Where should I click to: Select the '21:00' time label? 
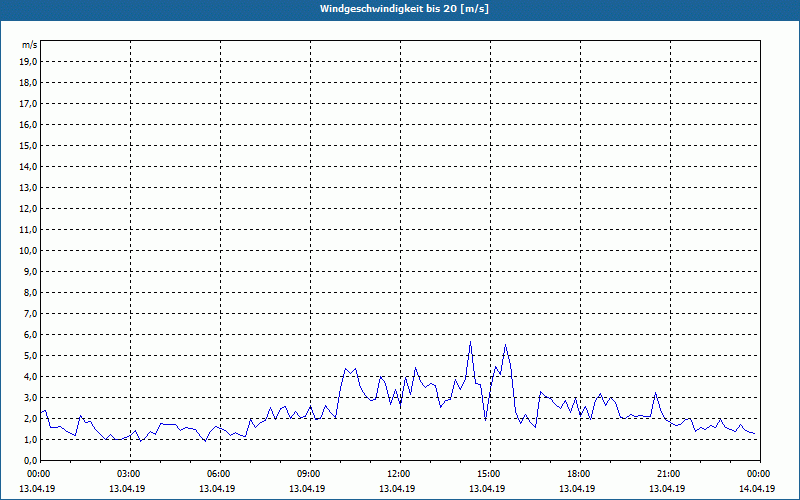pyautogui.click(x=670, y=474)
